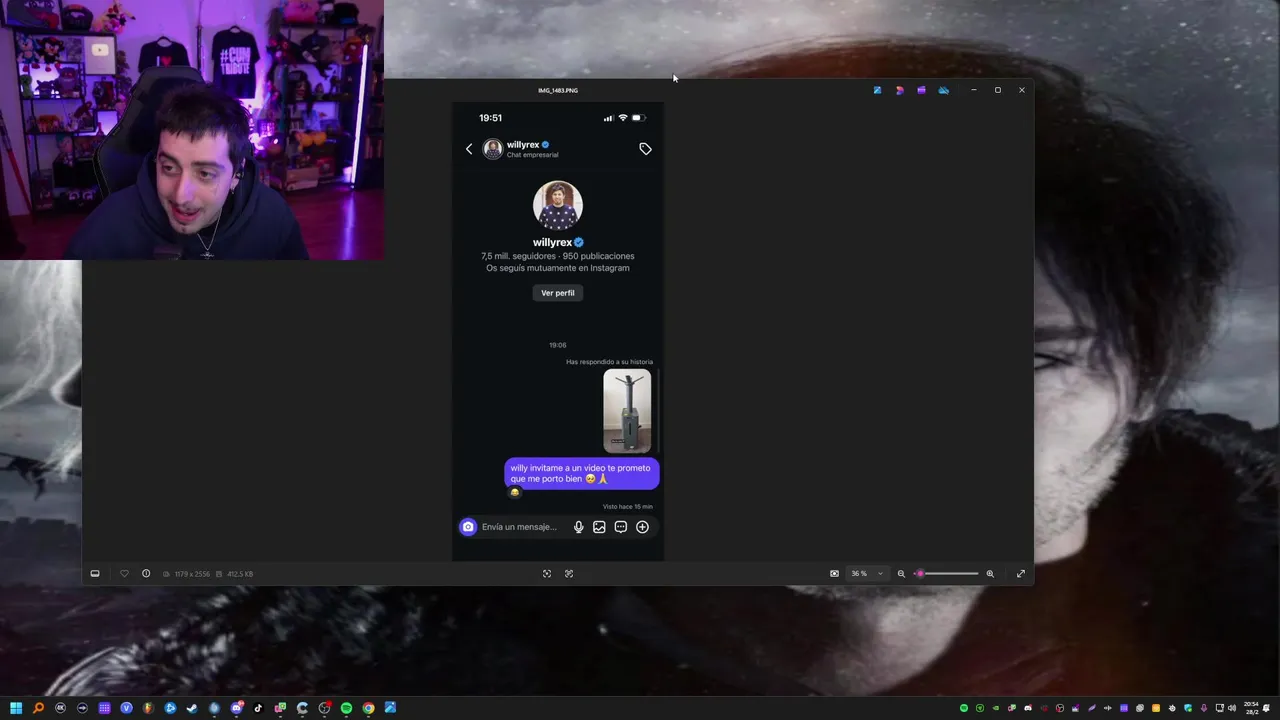The width and height of the screenshot is (1280, 720).
Task: Open the volume control in the system tray
Action: click(x=1232, y=708)
